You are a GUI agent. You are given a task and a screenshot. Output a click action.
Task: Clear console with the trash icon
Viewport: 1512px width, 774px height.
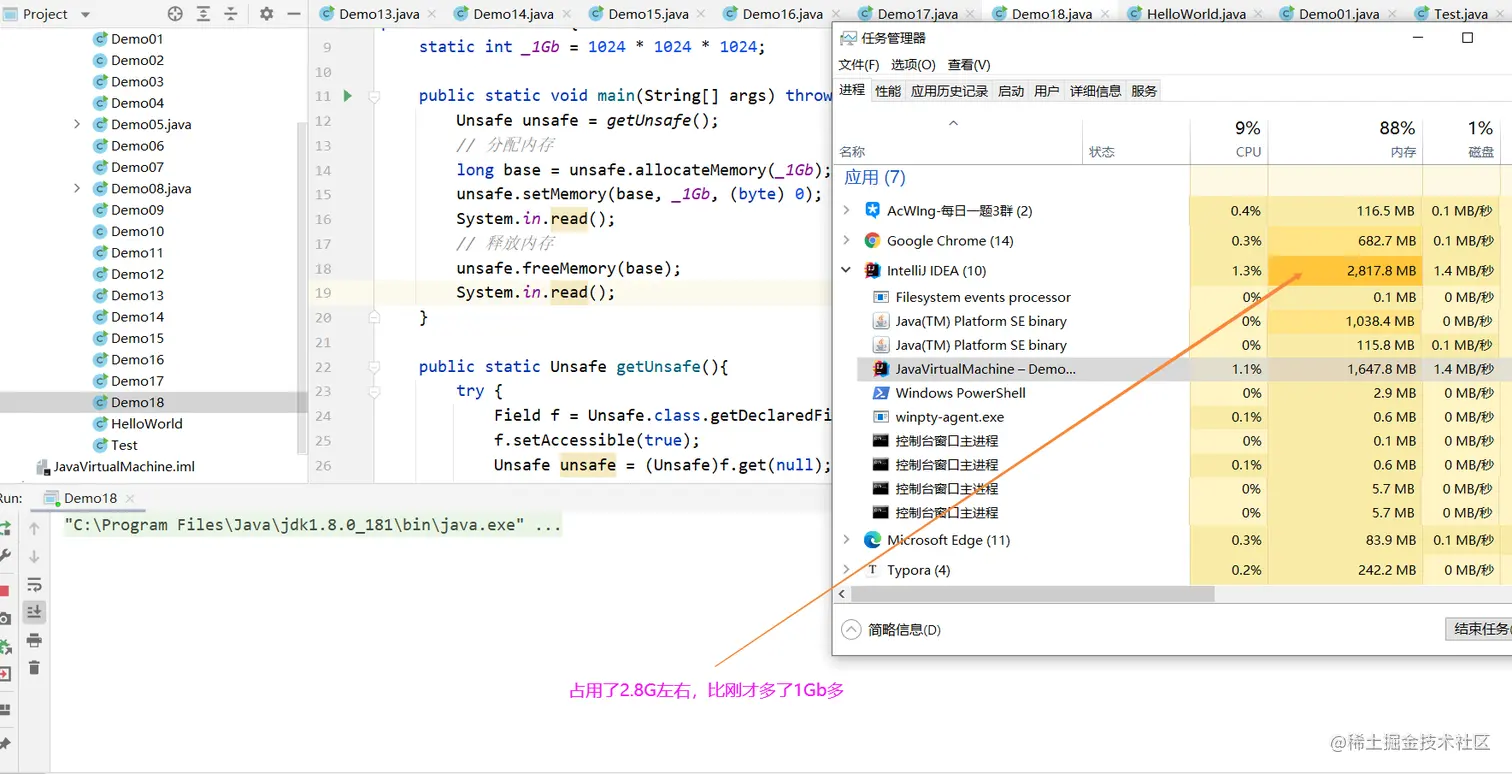(34, 667)
